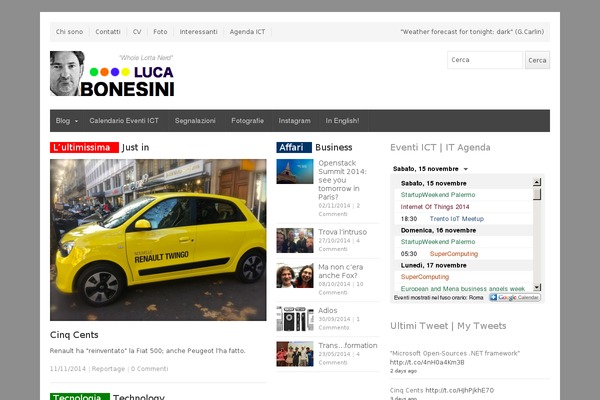Open Agenda ICT in top bar

click(247, 32)
